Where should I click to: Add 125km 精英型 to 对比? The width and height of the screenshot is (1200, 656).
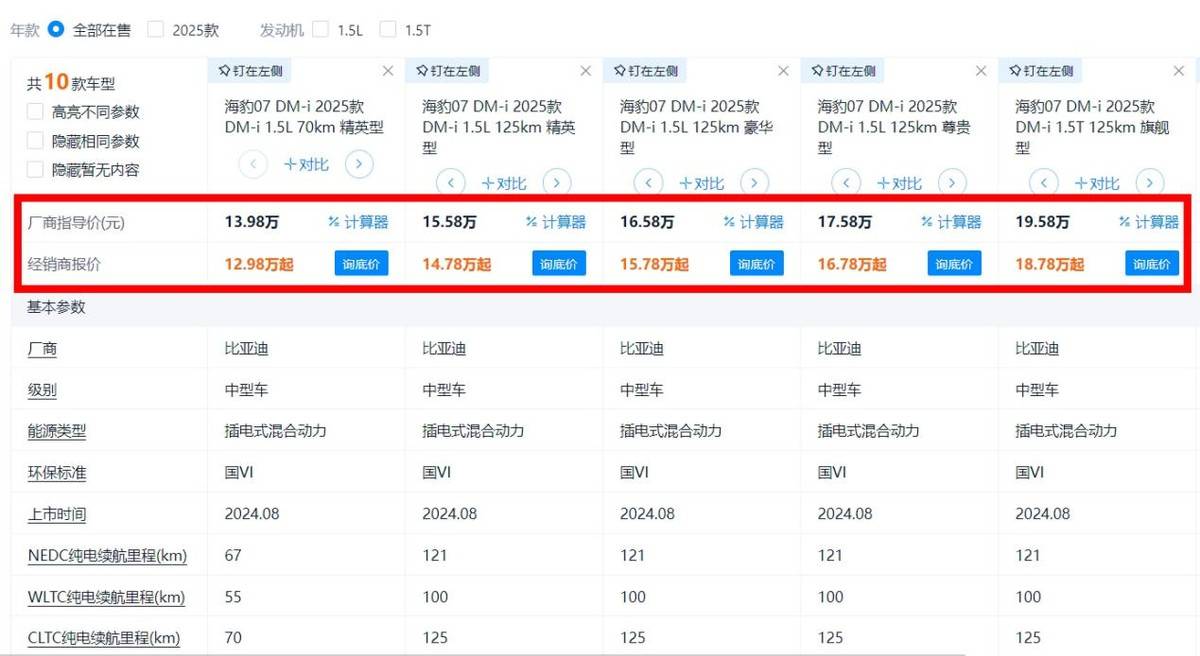(504, 183)
